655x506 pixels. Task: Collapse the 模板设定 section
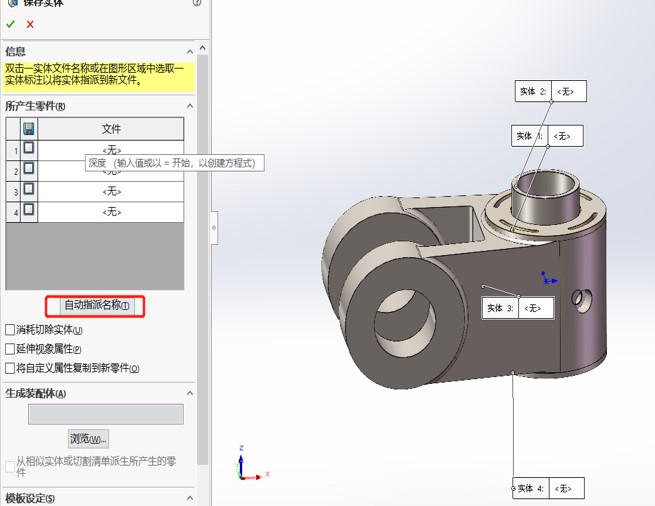tap(190, 498)
